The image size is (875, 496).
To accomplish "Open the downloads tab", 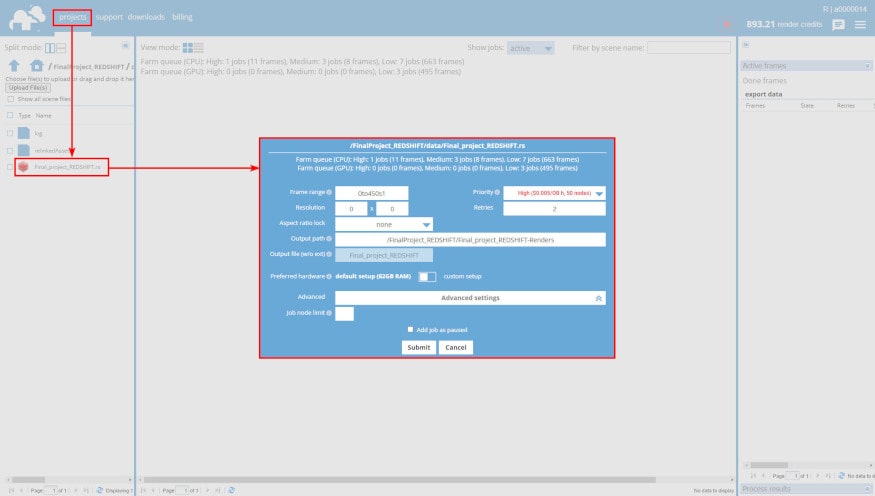I will click(x=146, y=17).
